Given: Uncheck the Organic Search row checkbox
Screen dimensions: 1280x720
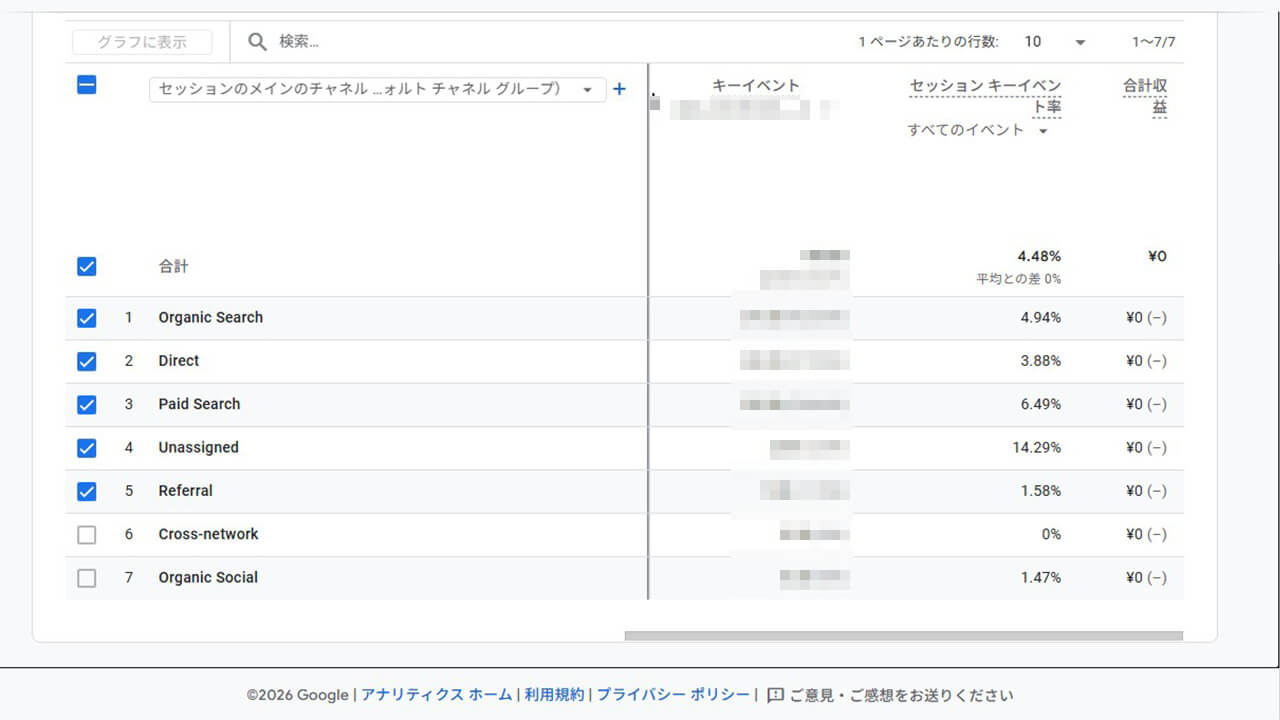Looking at the screenshot, I should point(87,318).
